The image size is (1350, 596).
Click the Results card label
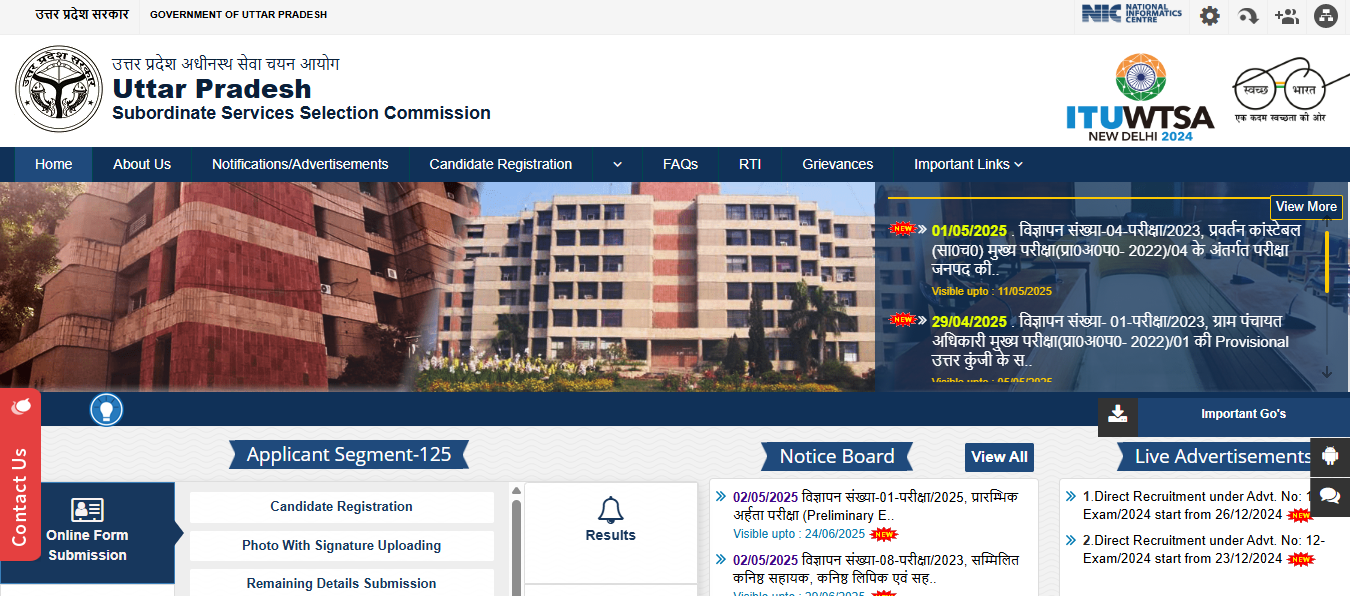[611, 535]
